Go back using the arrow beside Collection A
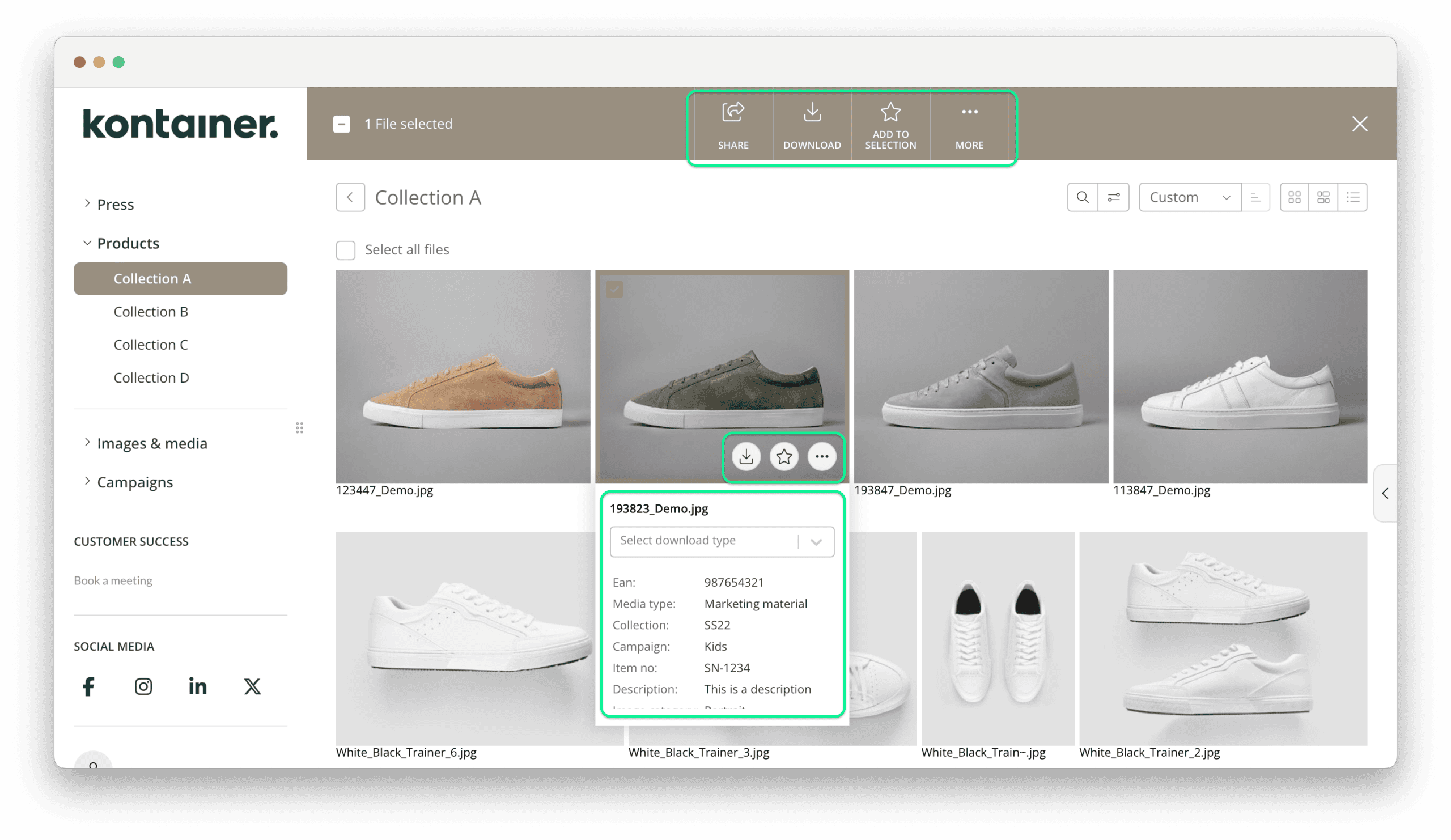The height and width of the screenshot is (840, 1451). click(350, 197)
